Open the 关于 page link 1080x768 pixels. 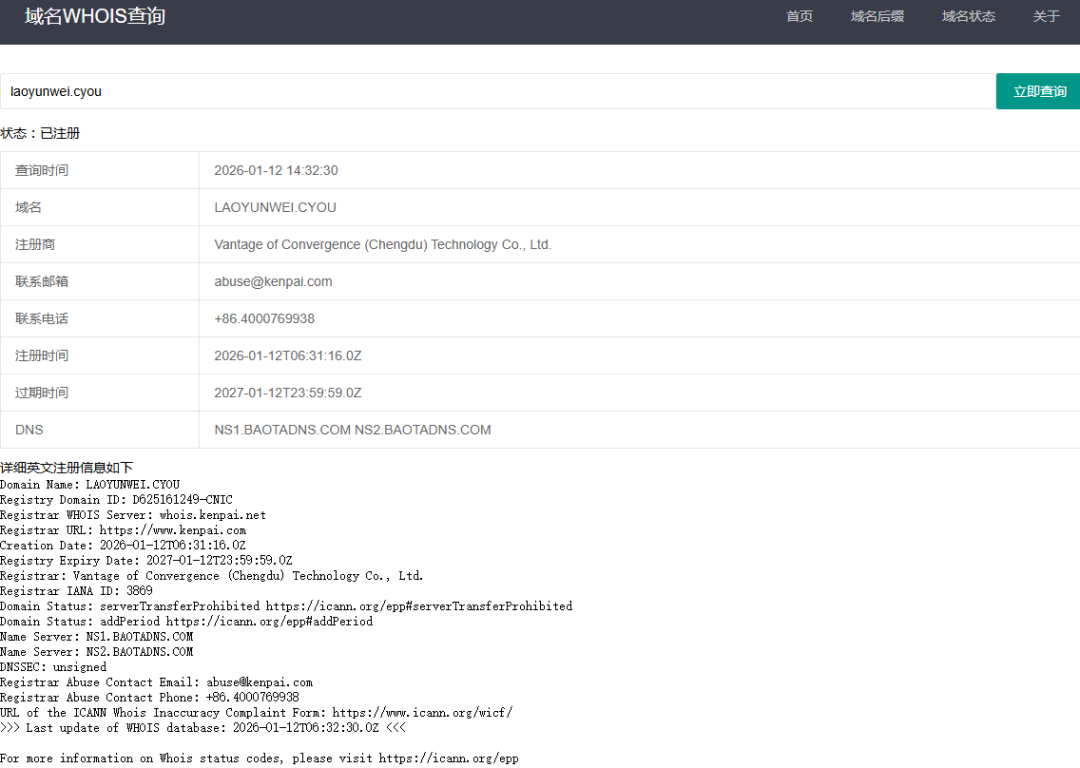coord(1046,17)
